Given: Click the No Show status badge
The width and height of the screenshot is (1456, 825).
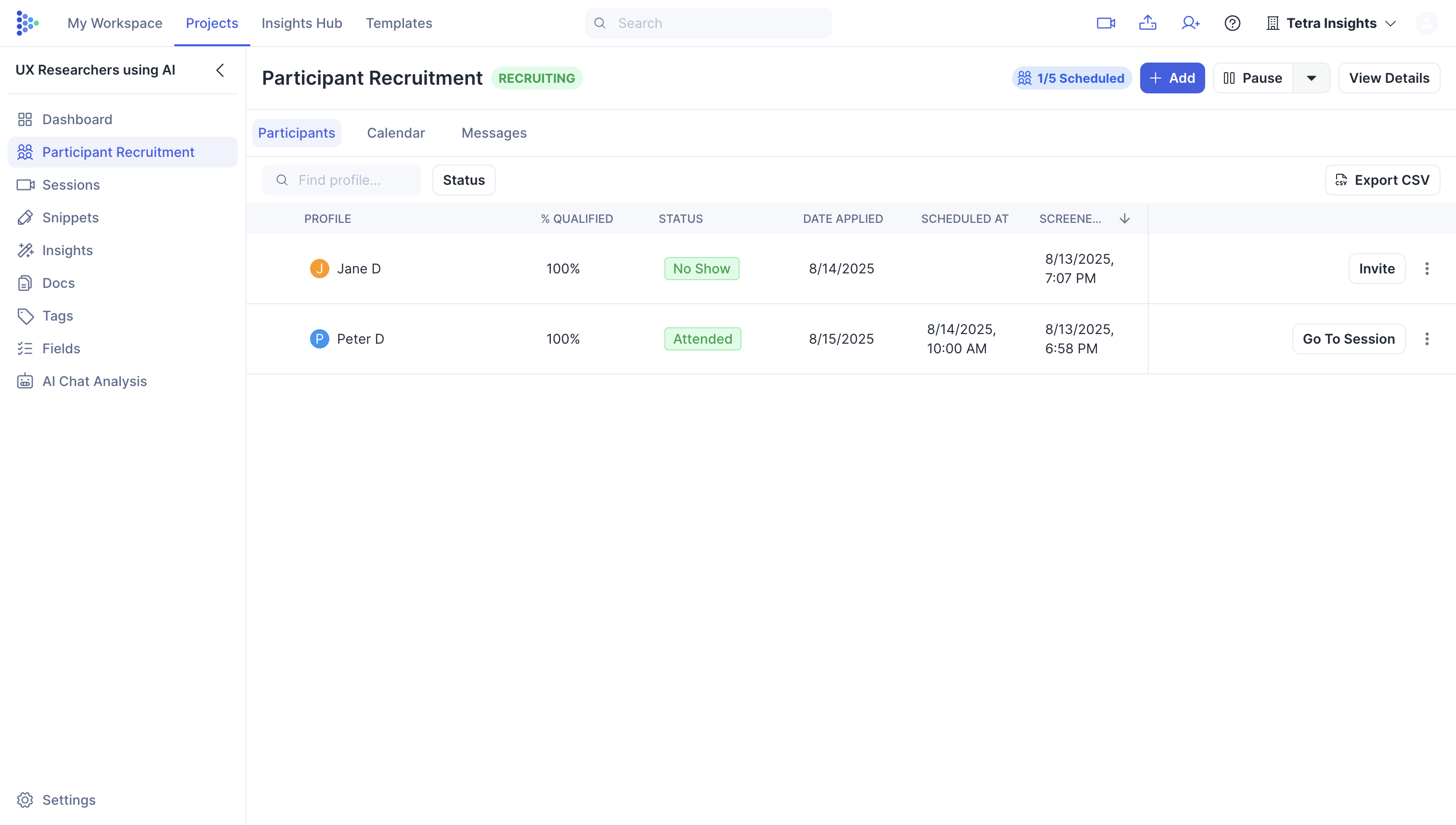Looking at the screenshot, I should [x=701, y=269].
